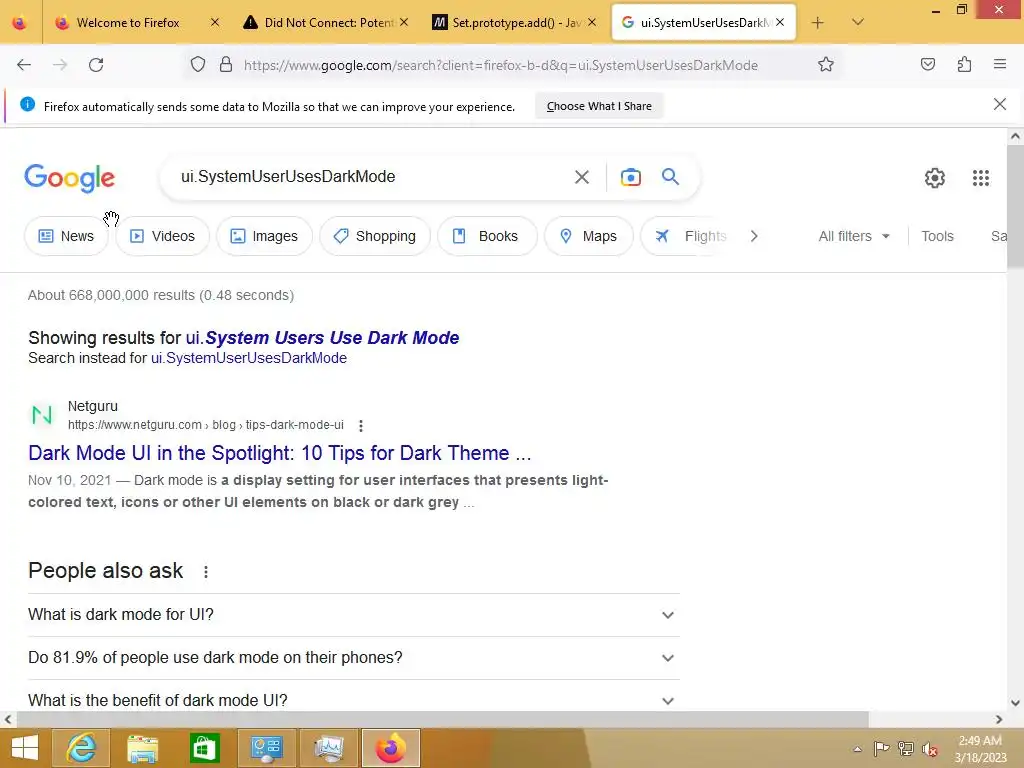Open the Extensions puzzle icon
Viewport: 1024px width, 768px height.
pyautogui.click(x=964, y=65)
